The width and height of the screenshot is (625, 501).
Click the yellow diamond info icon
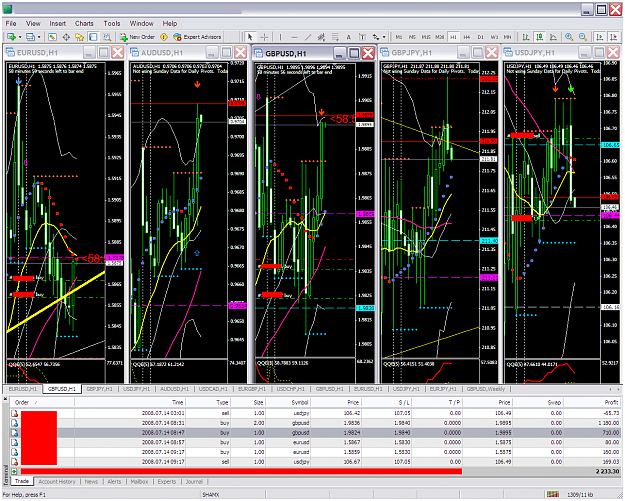coord(163,37)
